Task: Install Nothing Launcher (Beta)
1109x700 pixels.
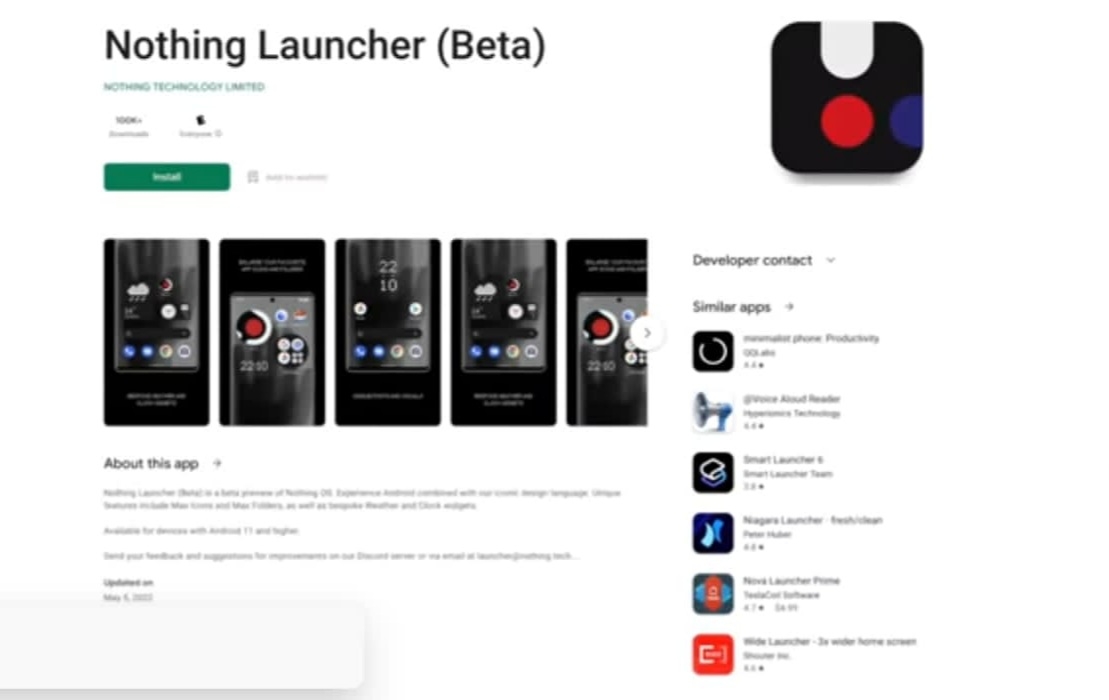Action: point(167,177)
